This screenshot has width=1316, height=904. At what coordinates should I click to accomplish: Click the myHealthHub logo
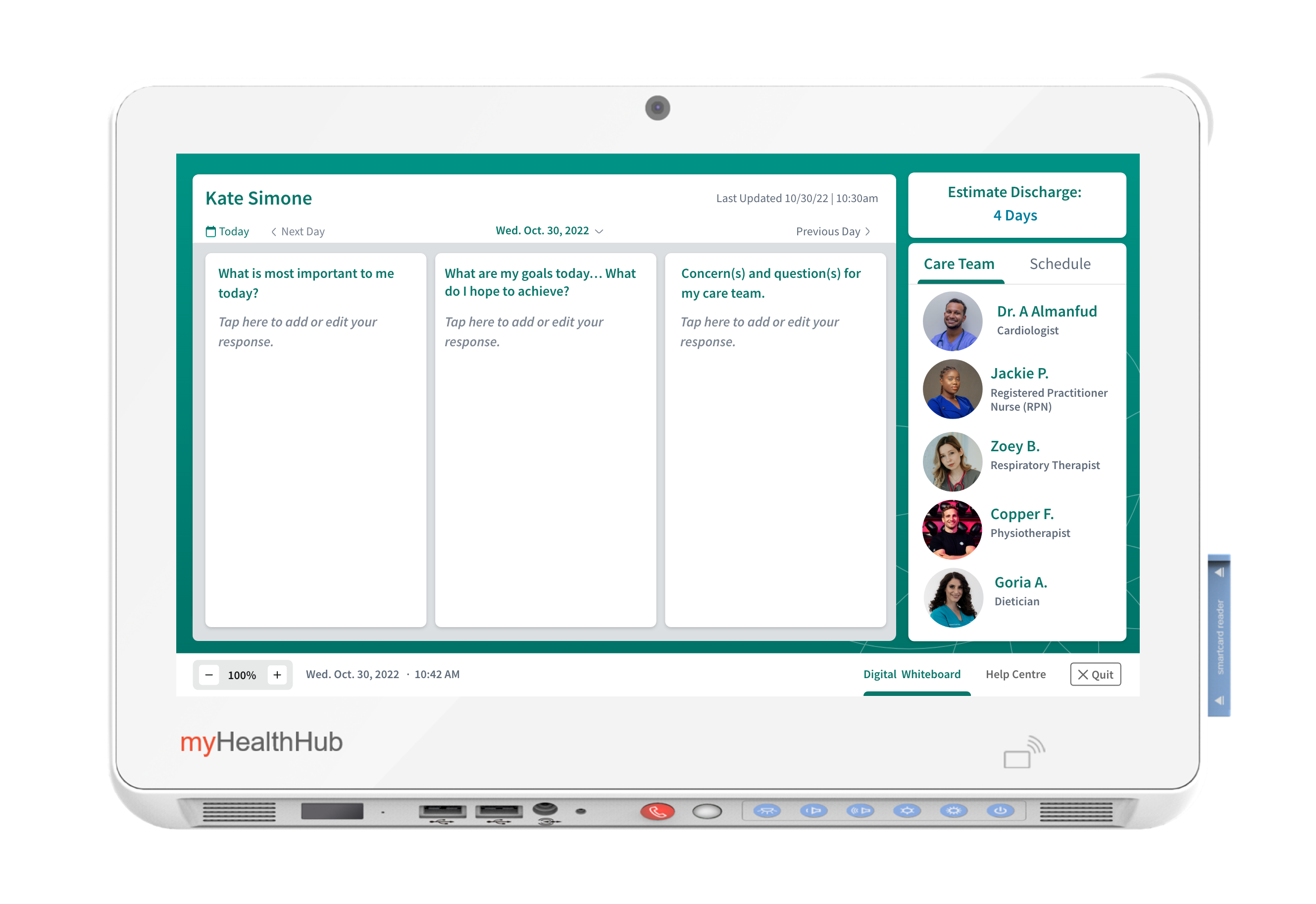pyautogui.click(x=261, y=742)
